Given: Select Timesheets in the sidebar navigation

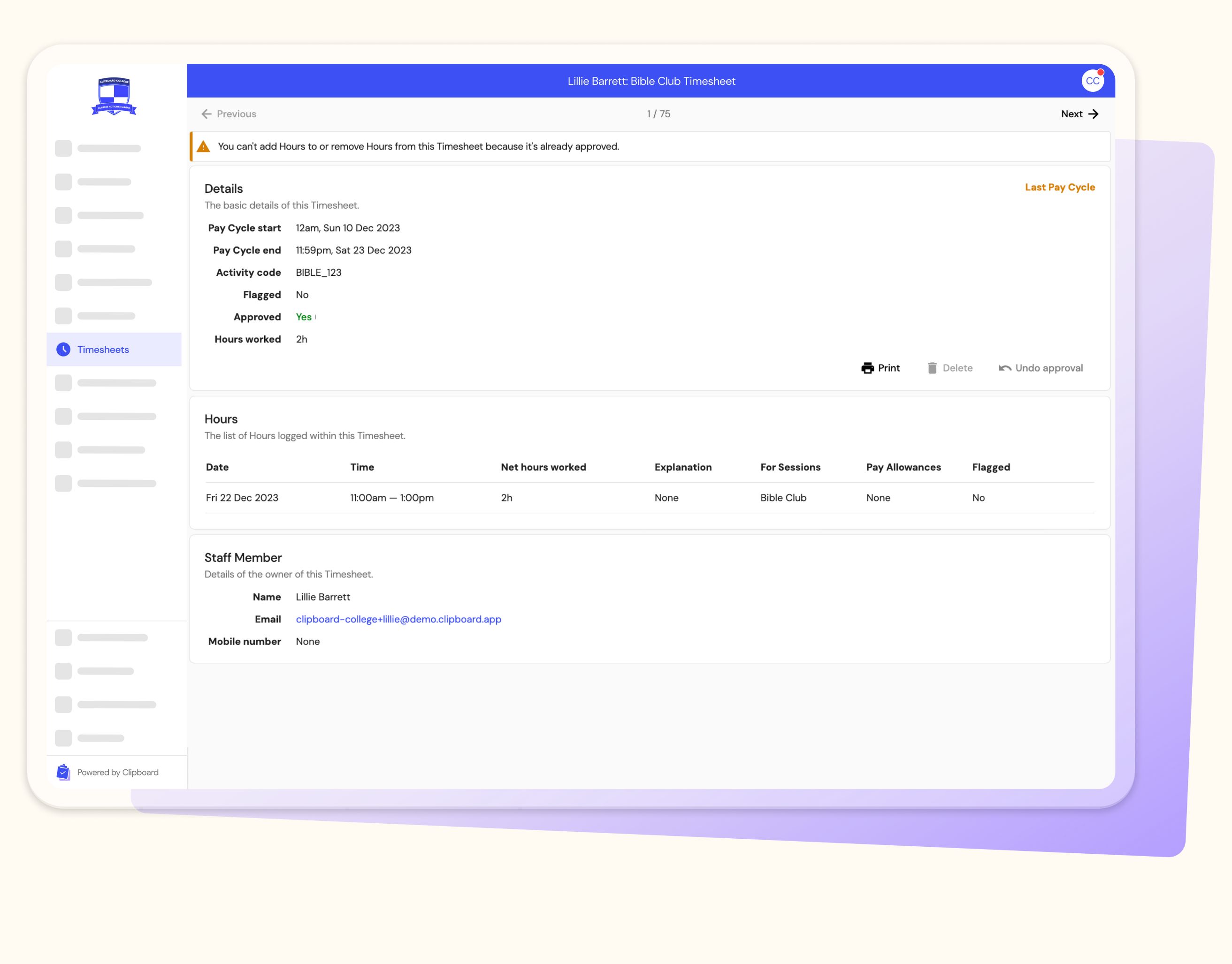Looking at the screenshot, I should point(103,349).
